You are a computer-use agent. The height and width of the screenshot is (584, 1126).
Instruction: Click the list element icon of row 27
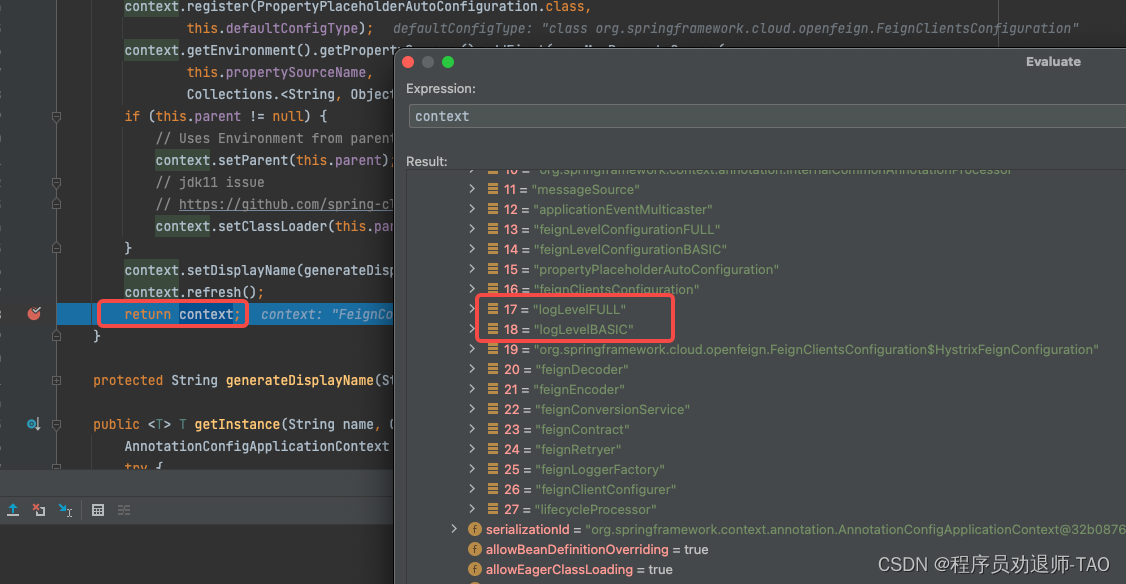[493, 509]
